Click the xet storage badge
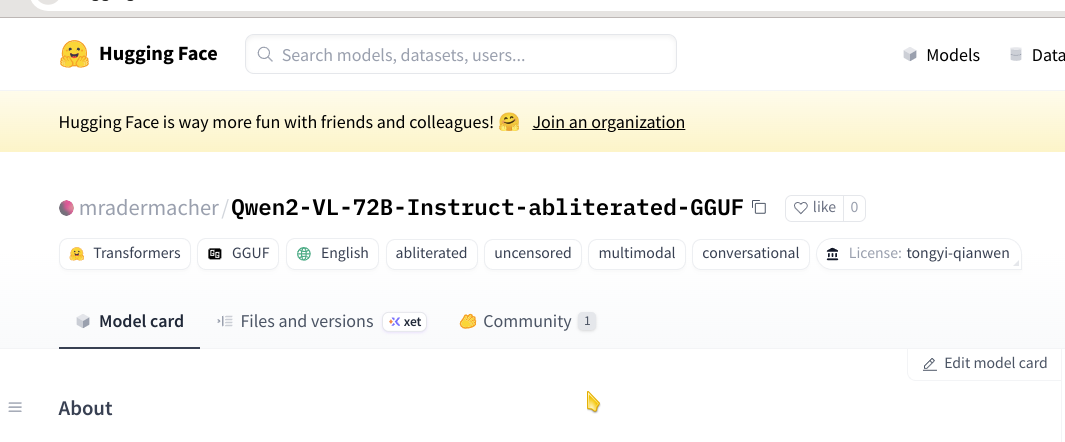This screenshot has width=1065, height=442. [x=404, y=322]
